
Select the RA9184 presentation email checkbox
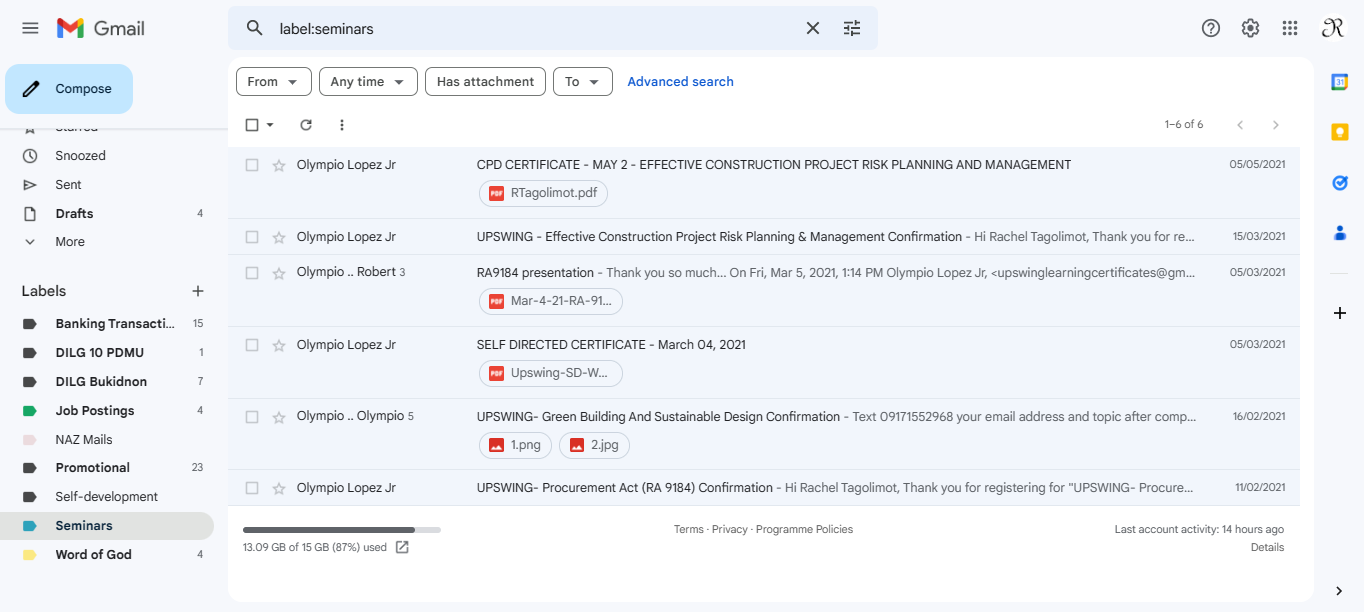click(x=252, y=273)
